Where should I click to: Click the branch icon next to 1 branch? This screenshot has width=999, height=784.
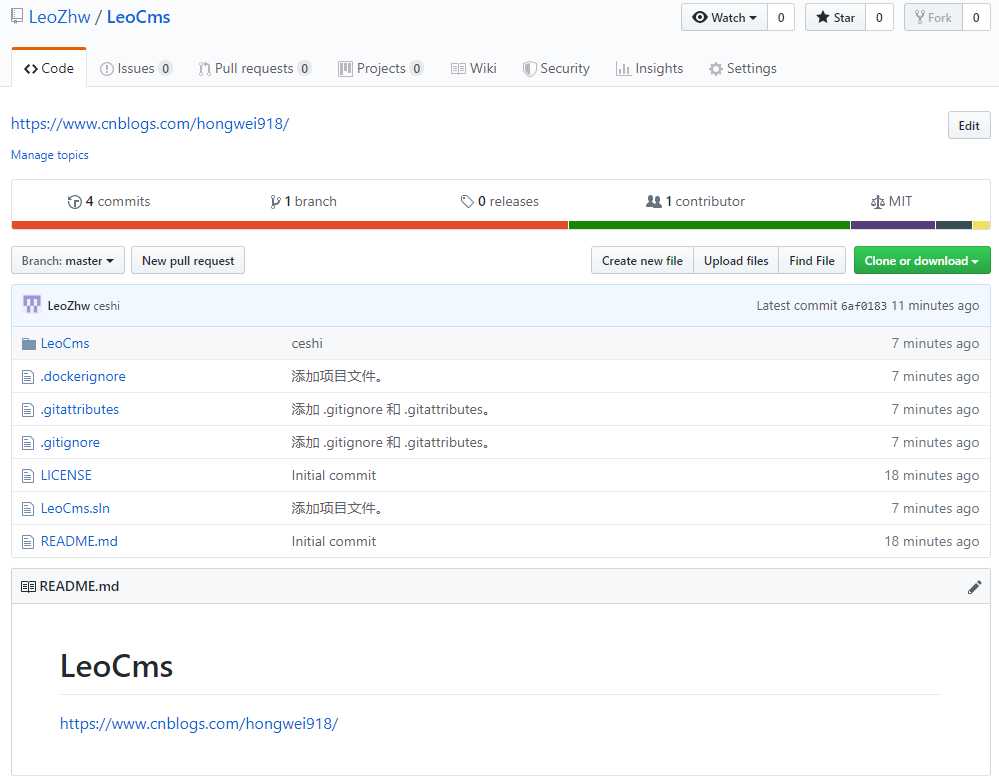point(275,202)
